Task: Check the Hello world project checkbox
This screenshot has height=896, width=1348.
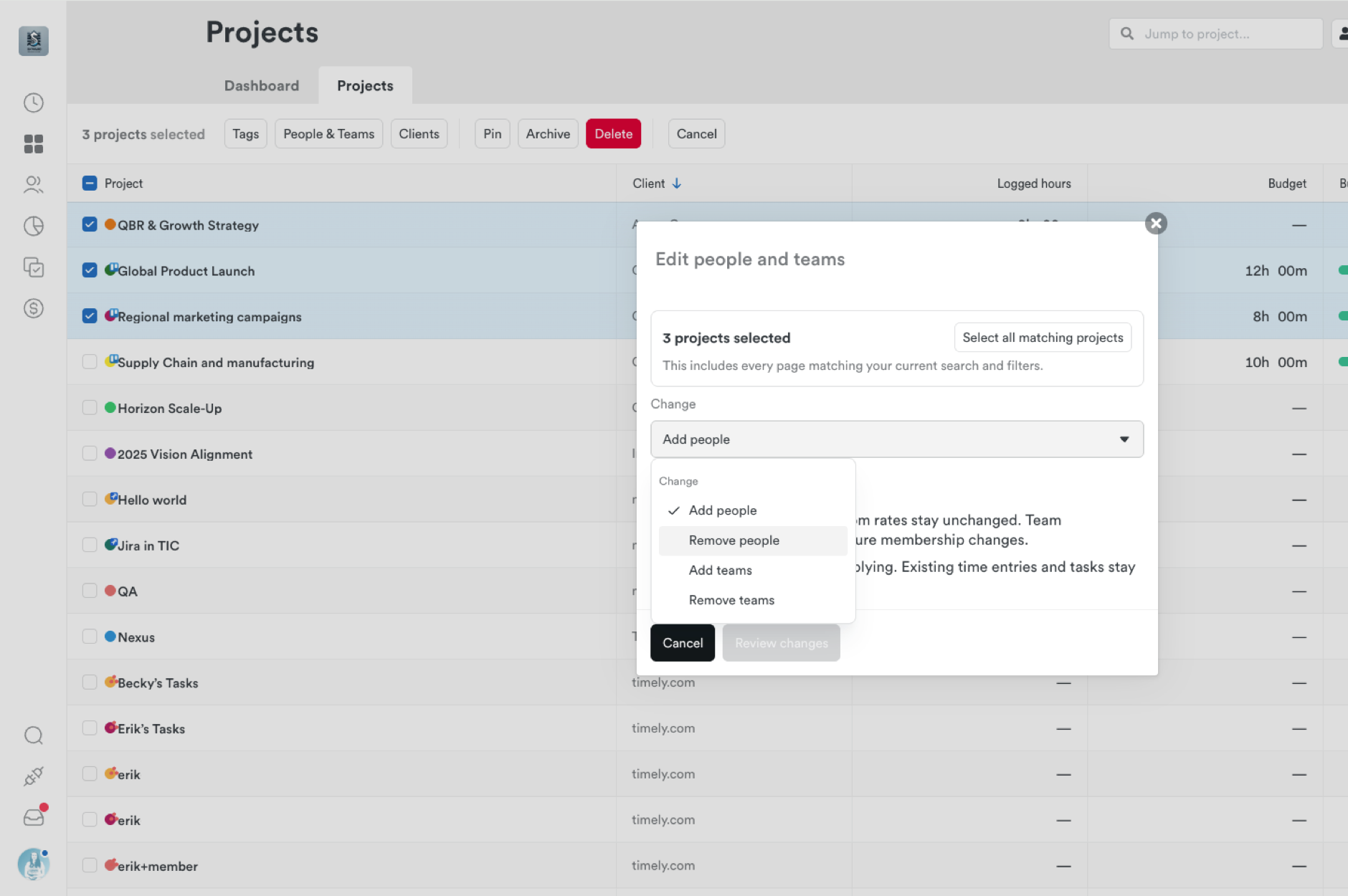Action: tap(90, 500)
